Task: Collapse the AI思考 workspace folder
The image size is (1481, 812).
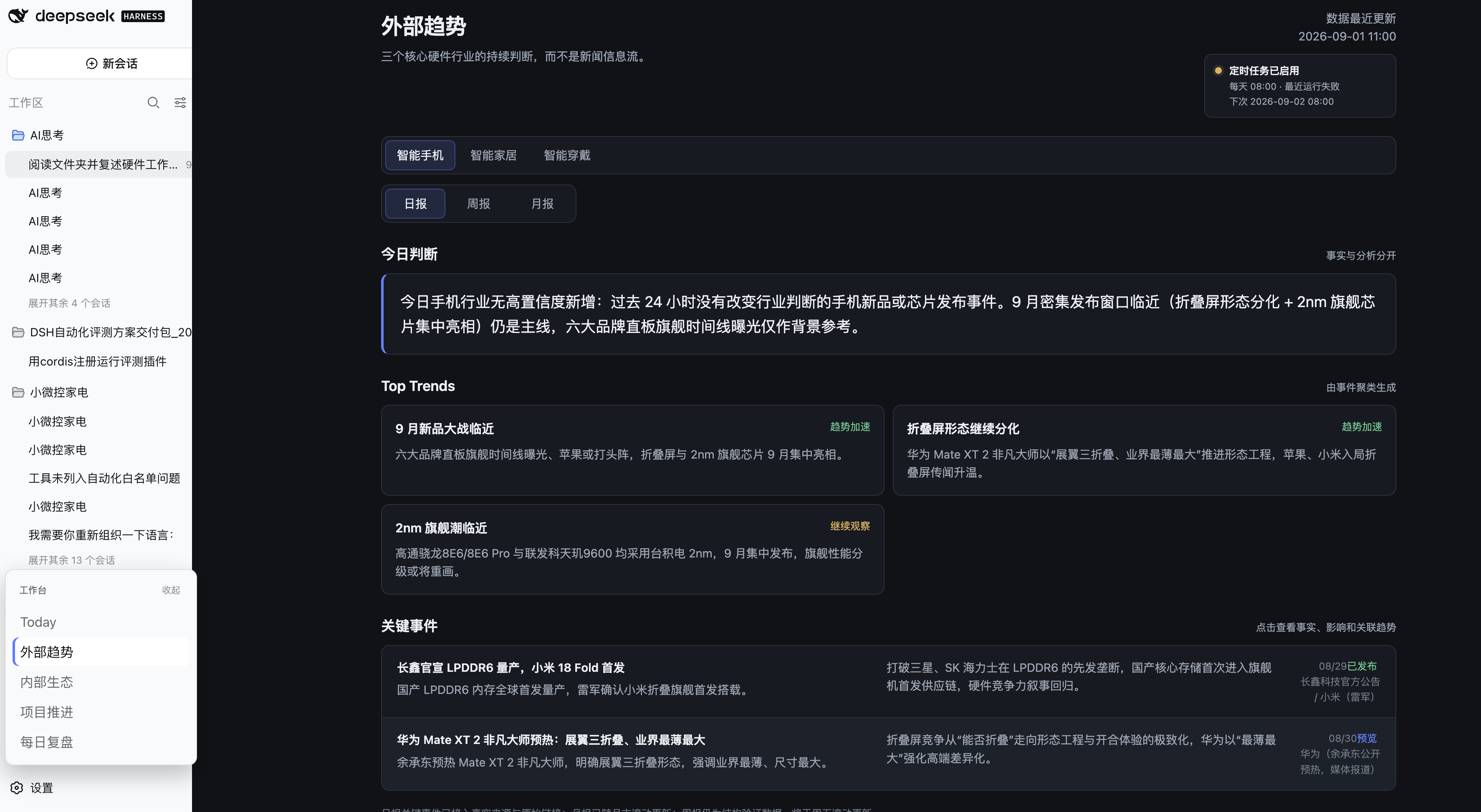Action: point(47,136)
